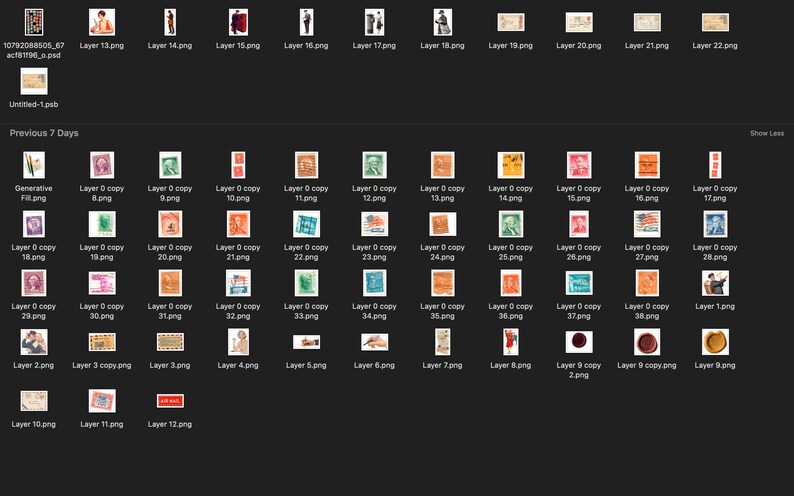Select Layer 0 copy 14.png yellow stamp
This screenshot has height=496, width=794.
pos(510,165)
